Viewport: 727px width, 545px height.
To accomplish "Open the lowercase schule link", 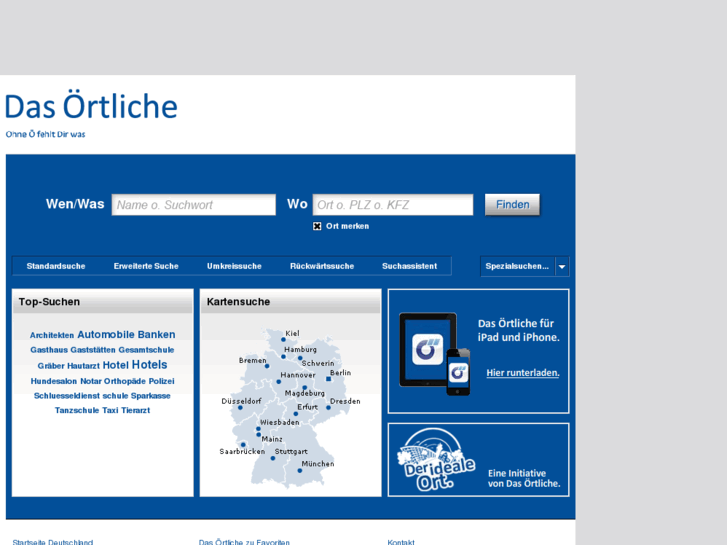I will (x=115, y=396).
